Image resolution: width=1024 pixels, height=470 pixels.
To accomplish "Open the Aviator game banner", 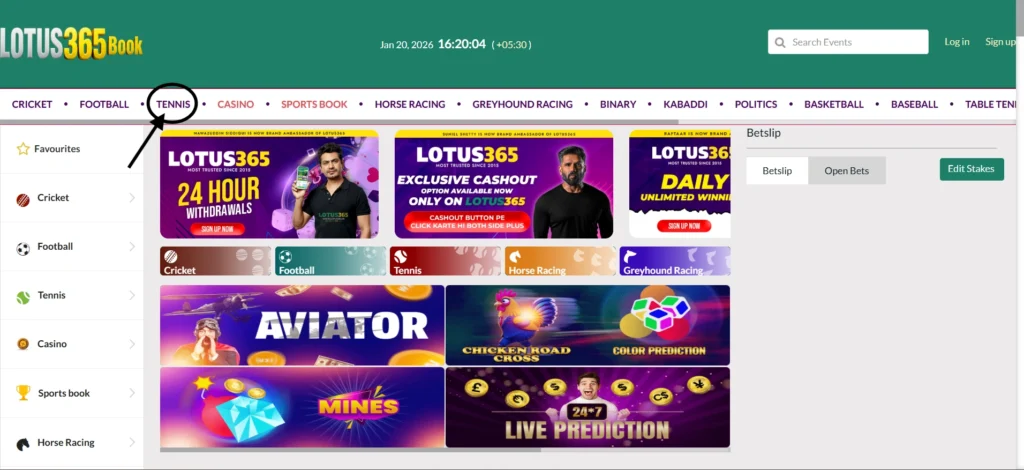I will 302,325.
